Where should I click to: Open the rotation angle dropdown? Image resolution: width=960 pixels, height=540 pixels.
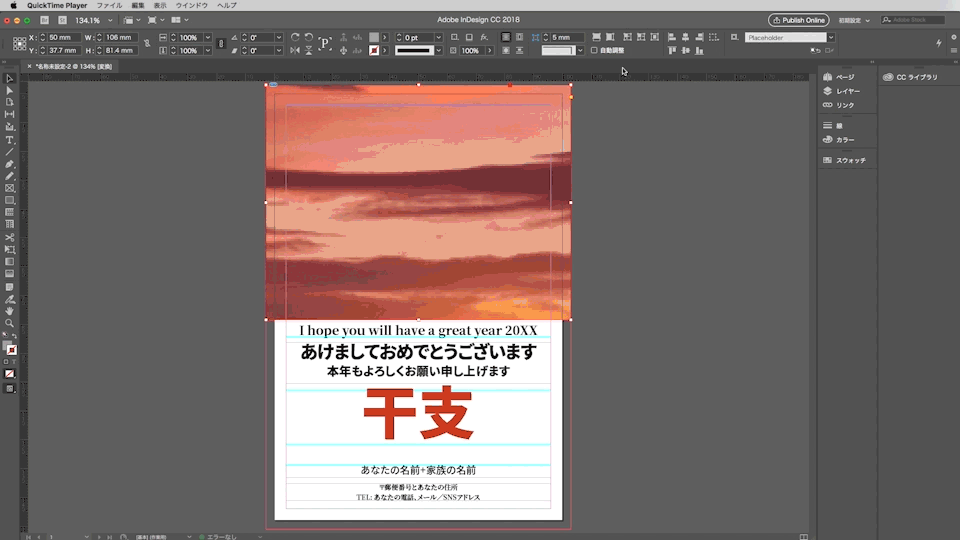[279, 37]
